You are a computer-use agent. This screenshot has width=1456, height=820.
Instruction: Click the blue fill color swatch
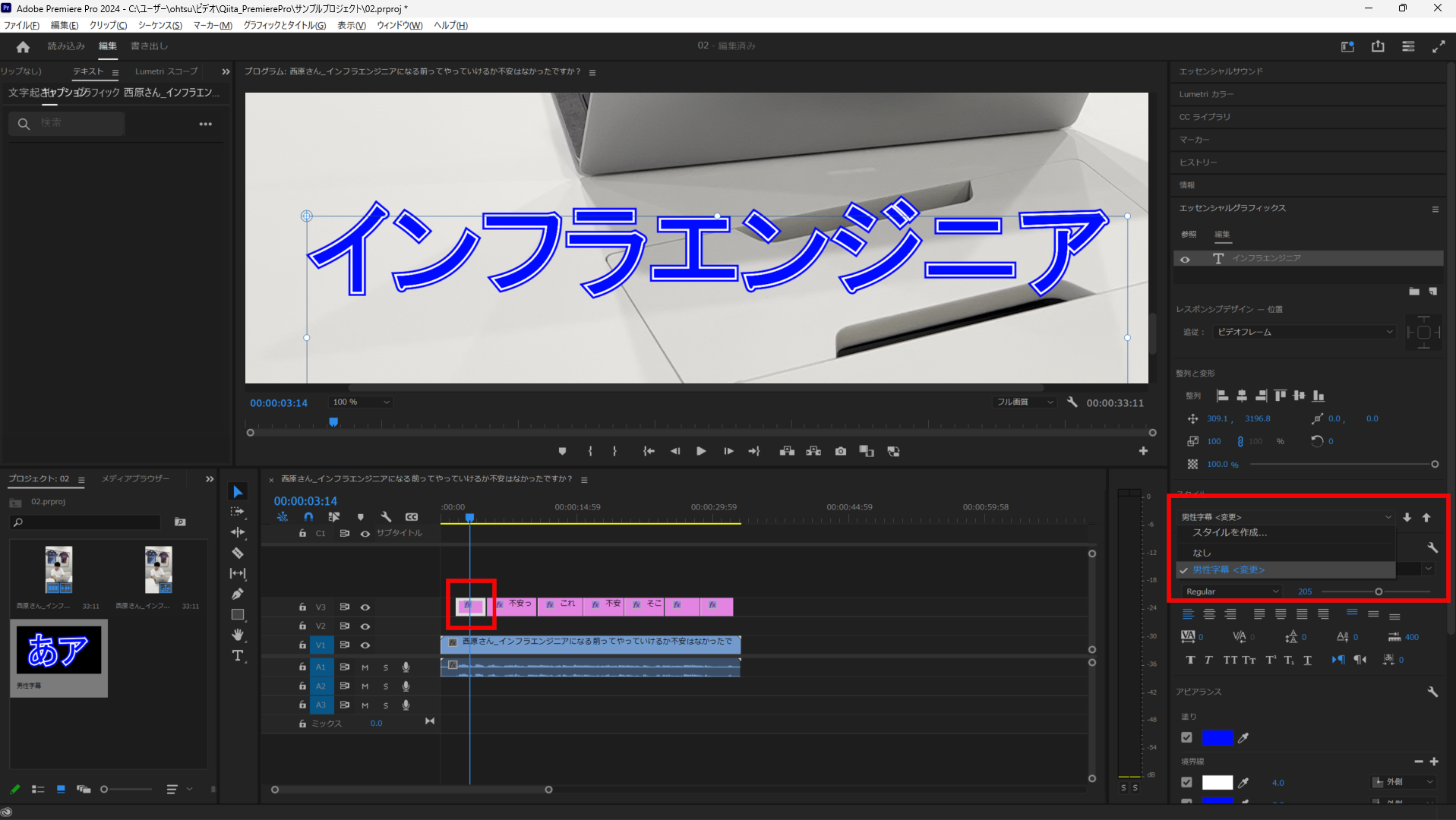click(1217, 737)
